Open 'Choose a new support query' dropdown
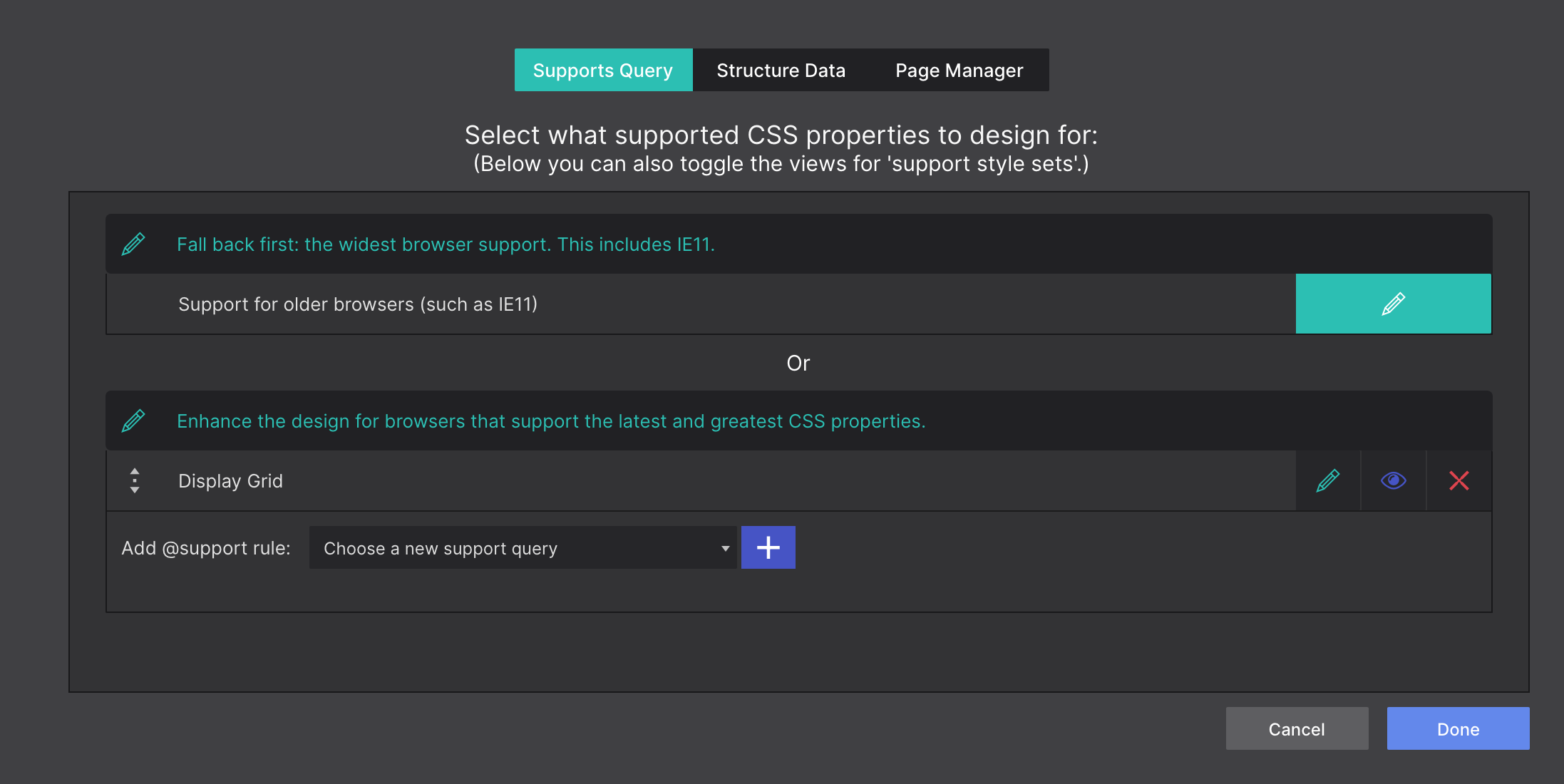1564x784 pixels. [x=523, y=547]
